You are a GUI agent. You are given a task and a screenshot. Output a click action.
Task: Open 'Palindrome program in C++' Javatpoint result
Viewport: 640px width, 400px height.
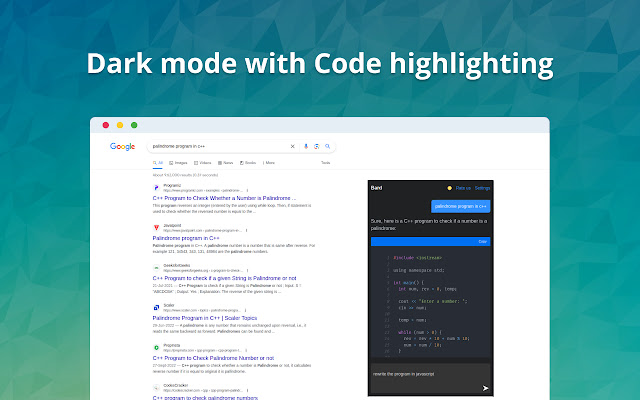[x=186, y=238]
